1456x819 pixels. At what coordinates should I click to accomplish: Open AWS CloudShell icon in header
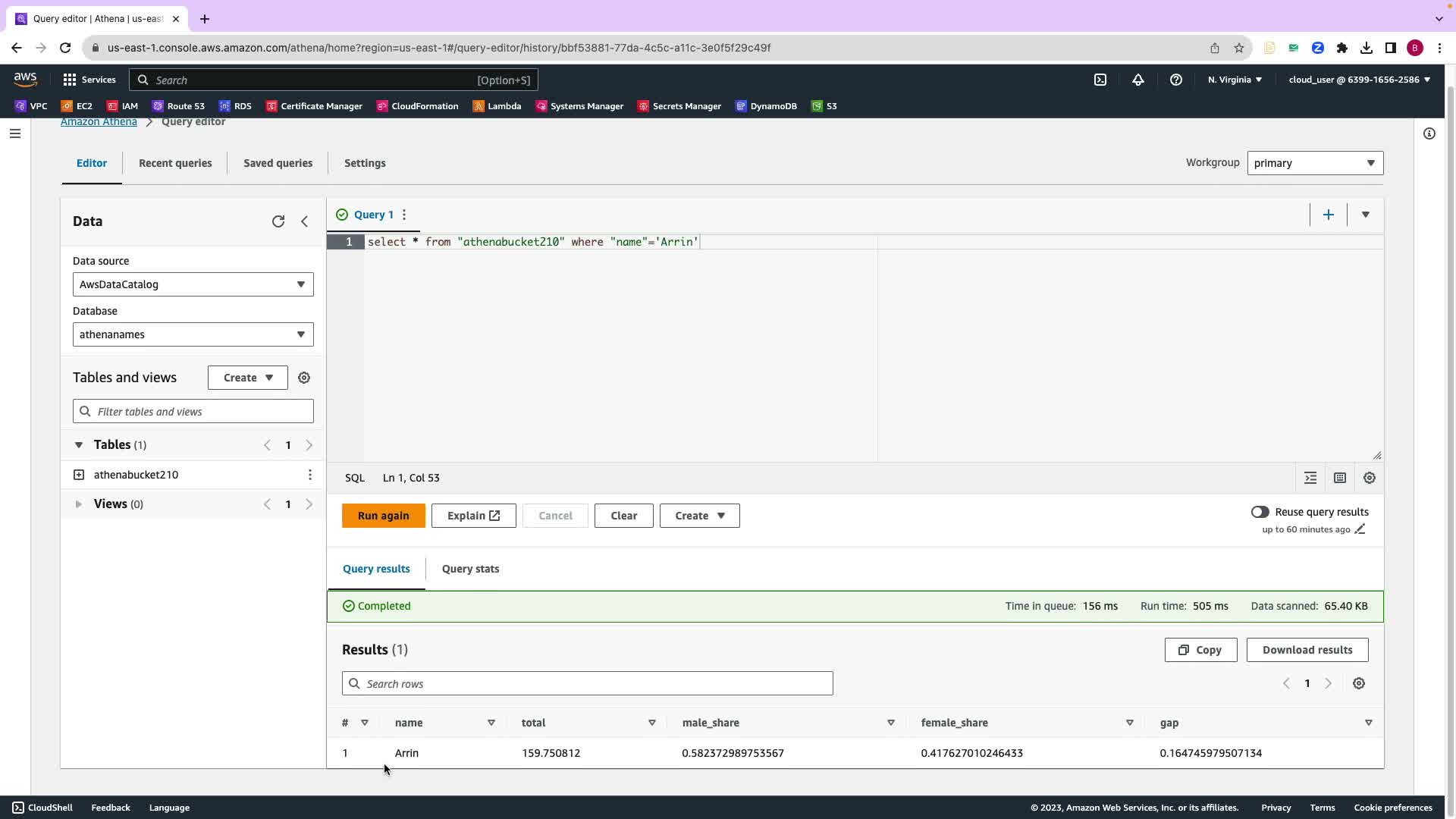pos(1100,80)
